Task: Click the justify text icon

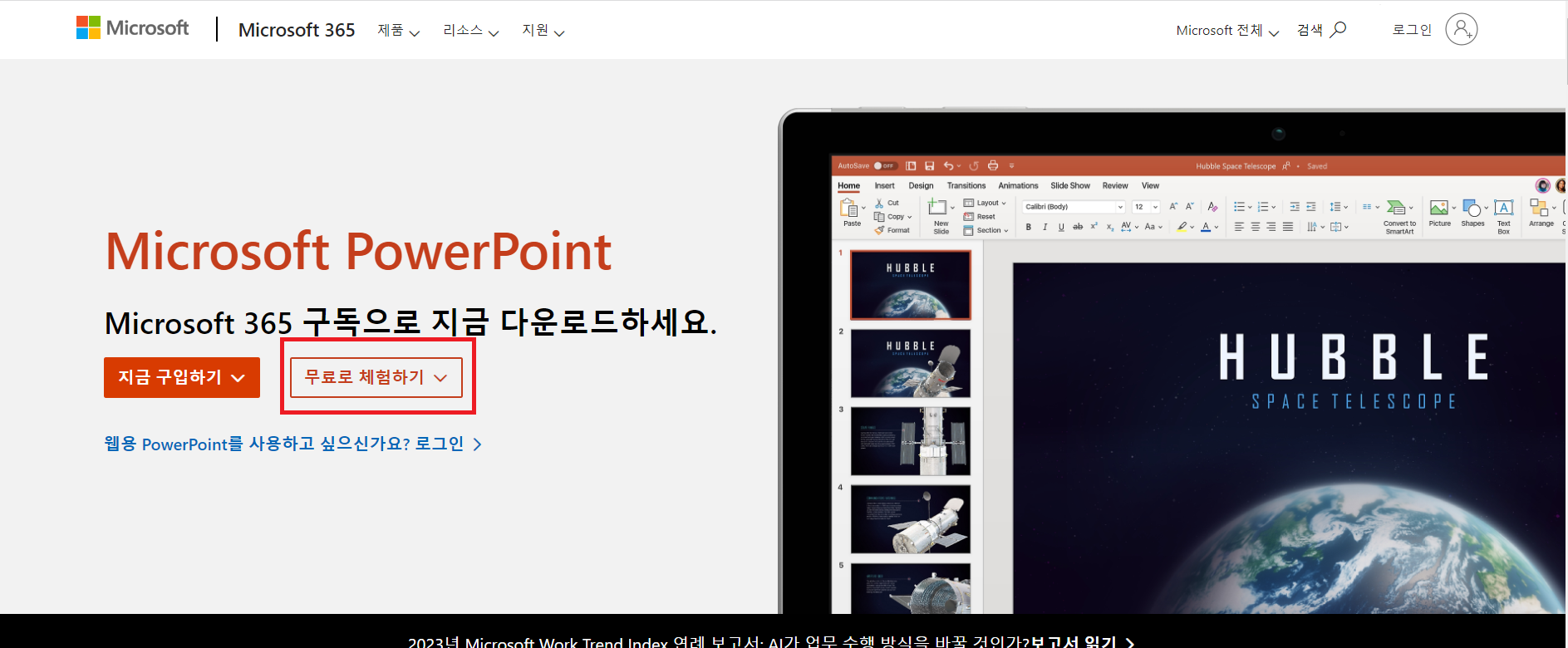Action: tap(1288, 227)
